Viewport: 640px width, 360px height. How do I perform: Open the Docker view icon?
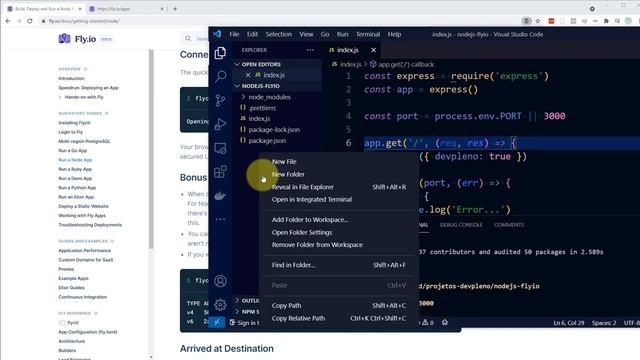pos(220,196)
